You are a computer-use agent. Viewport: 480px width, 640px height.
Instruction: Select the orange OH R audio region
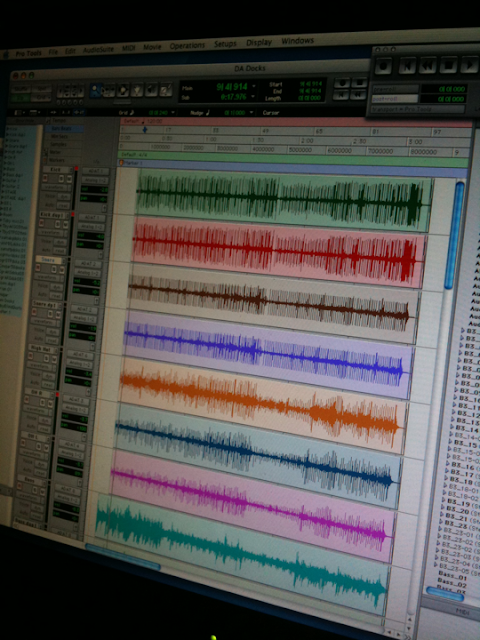pos(264,404)
